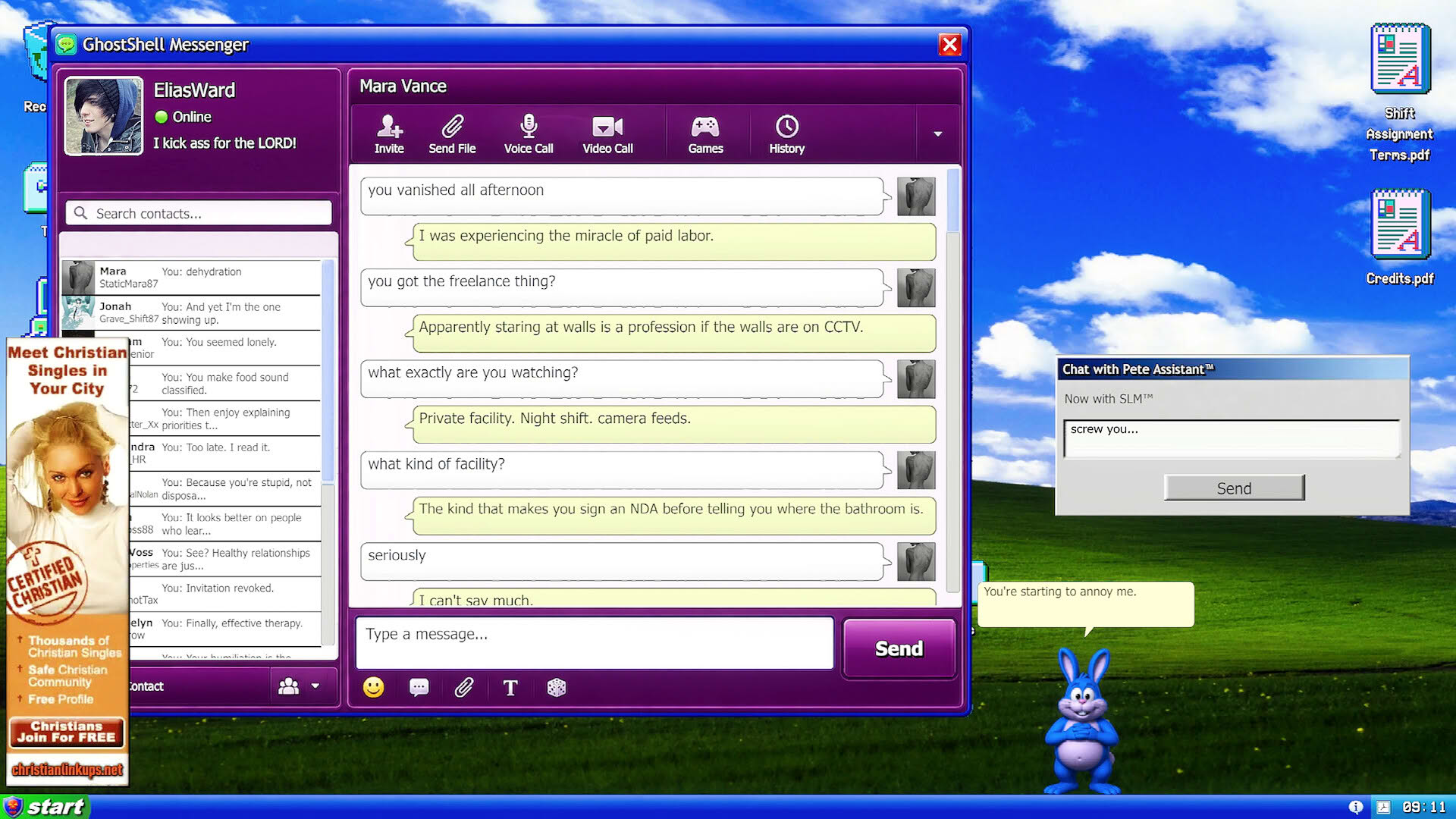Open the contacts group dropdown arrow

coord(315,686)
